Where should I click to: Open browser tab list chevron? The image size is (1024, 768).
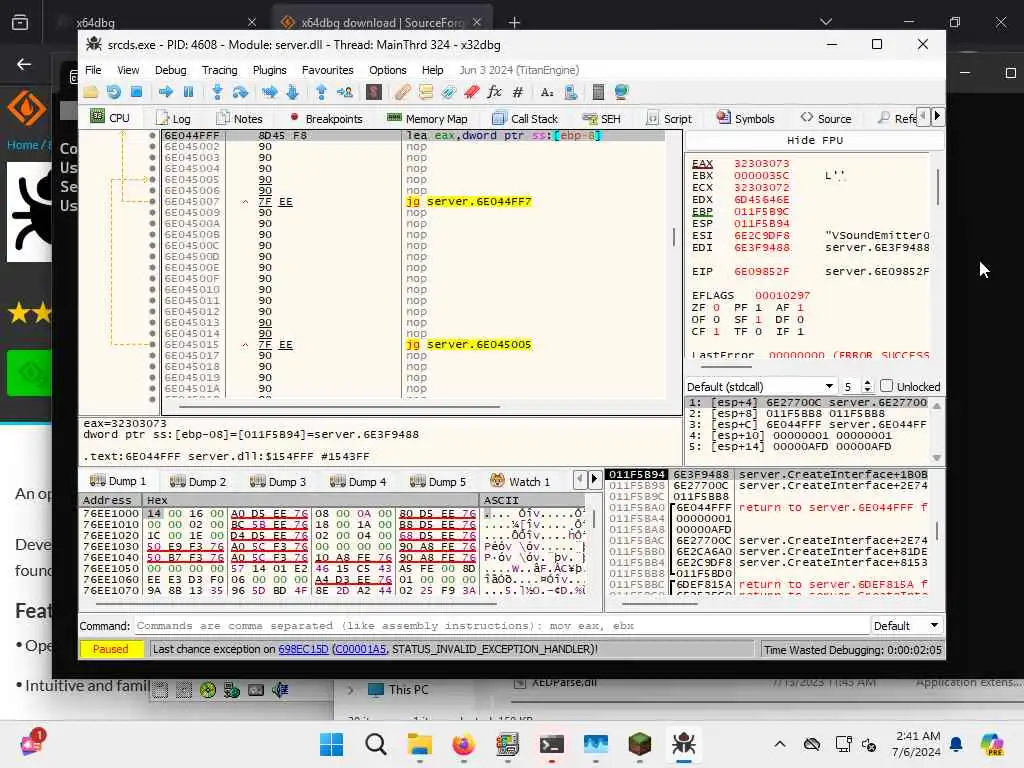(826, 22)
